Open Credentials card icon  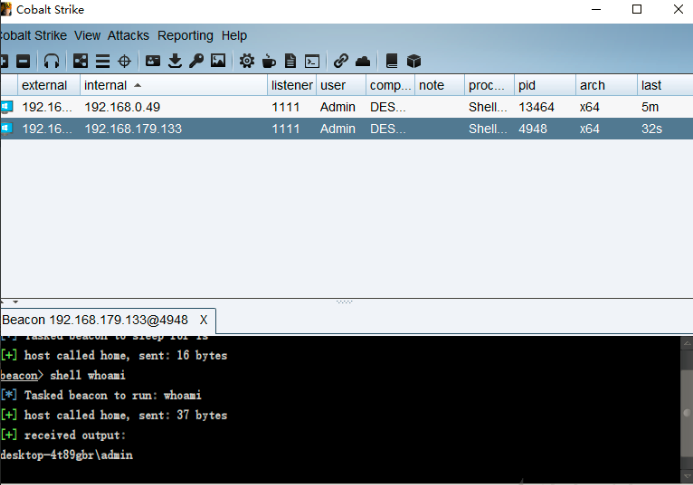(153, 61)
